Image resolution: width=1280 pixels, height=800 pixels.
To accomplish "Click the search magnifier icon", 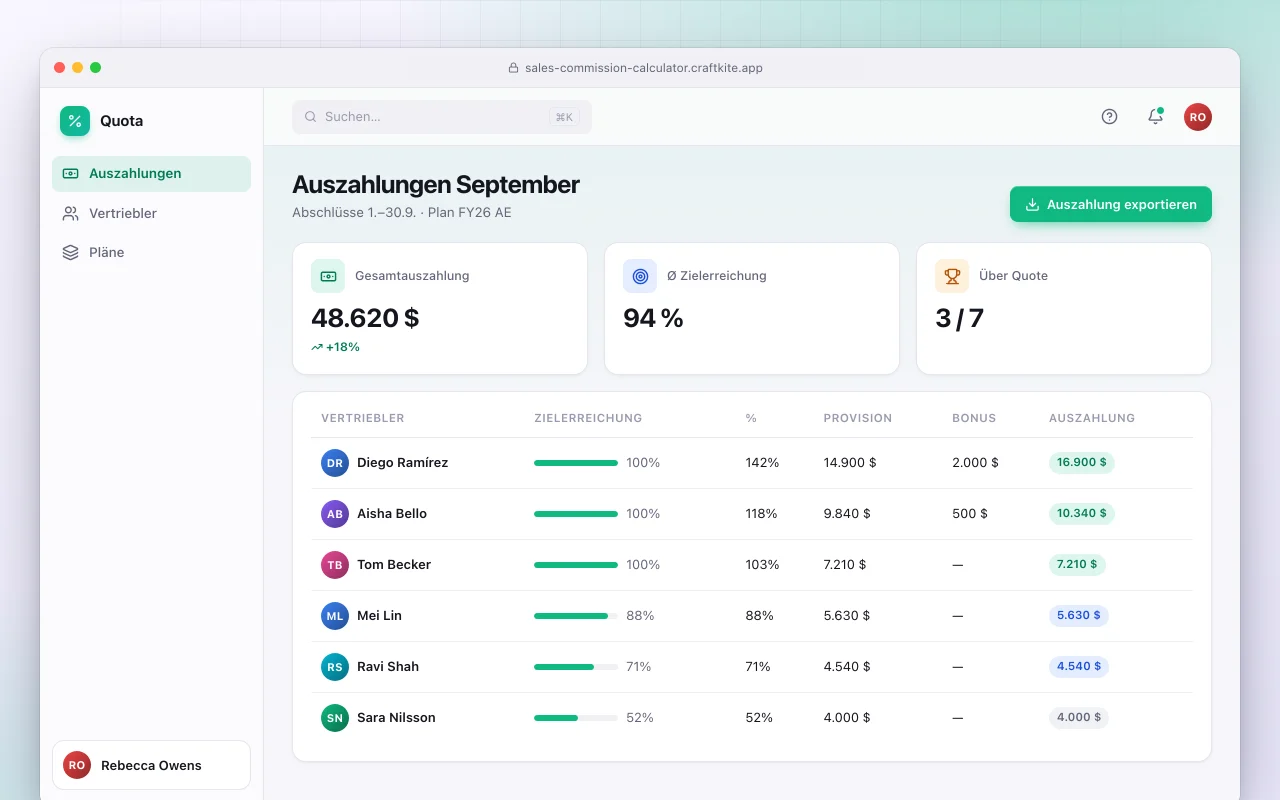I will click(x=311, y=117).
